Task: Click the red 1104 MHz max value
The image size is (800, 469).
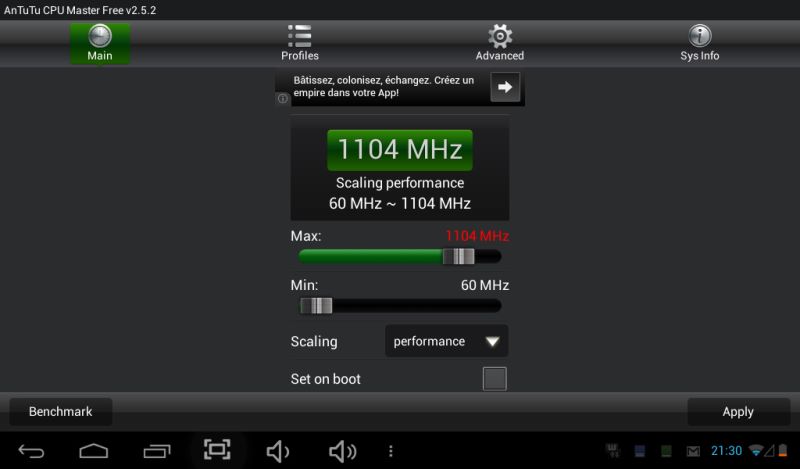Action: [x=477, y=236]
